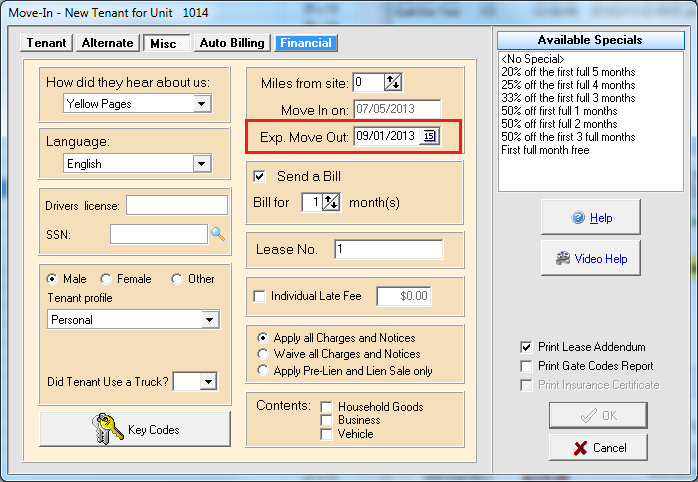This screenshot has height=482, width=698.
Task: Uncheck Print Lease Addendum
Action: pyautogui.click(x=526, y=347)
